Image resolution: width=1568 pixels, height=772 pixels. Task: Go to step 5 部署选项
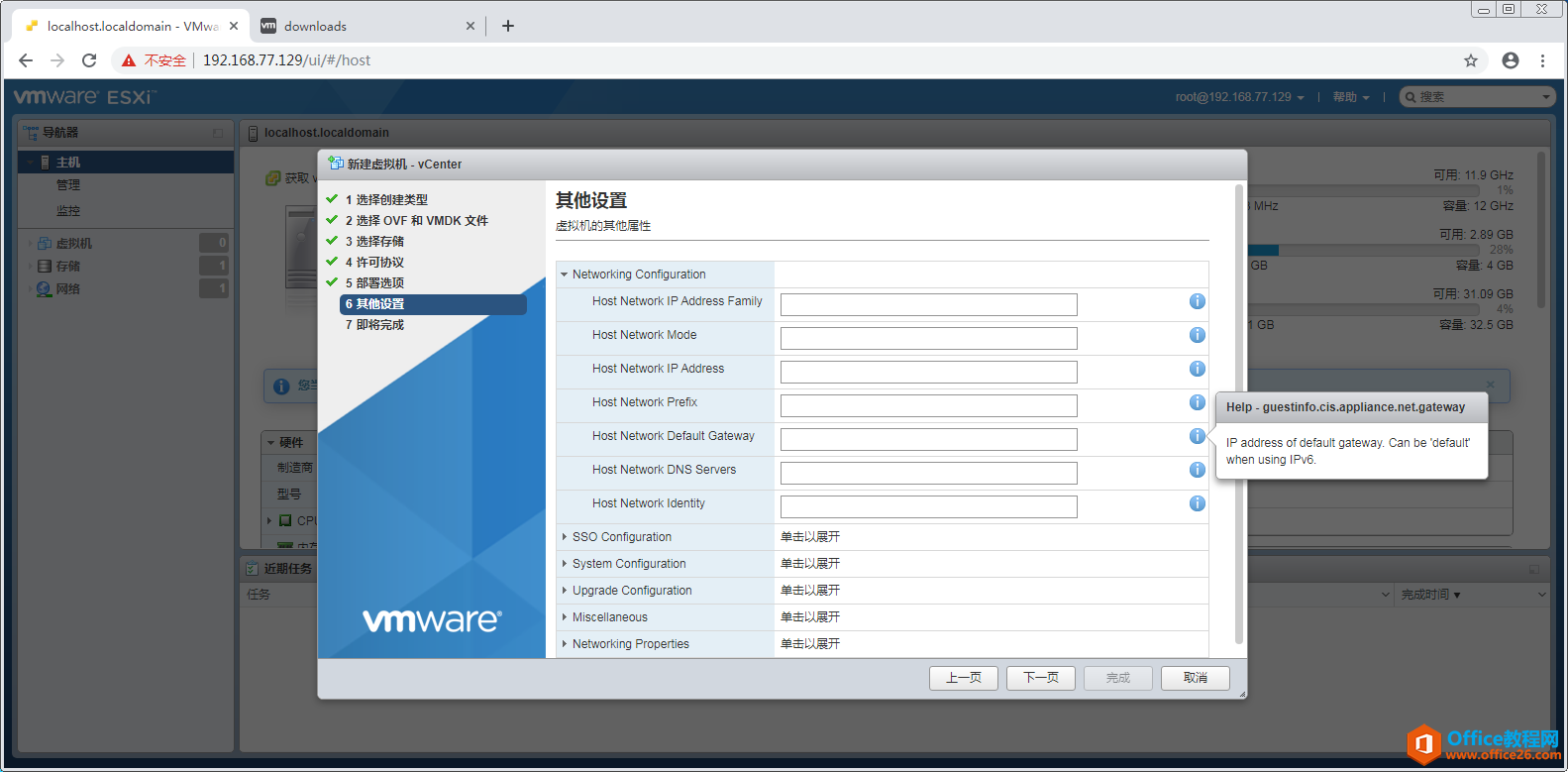(x=374, y=282)
